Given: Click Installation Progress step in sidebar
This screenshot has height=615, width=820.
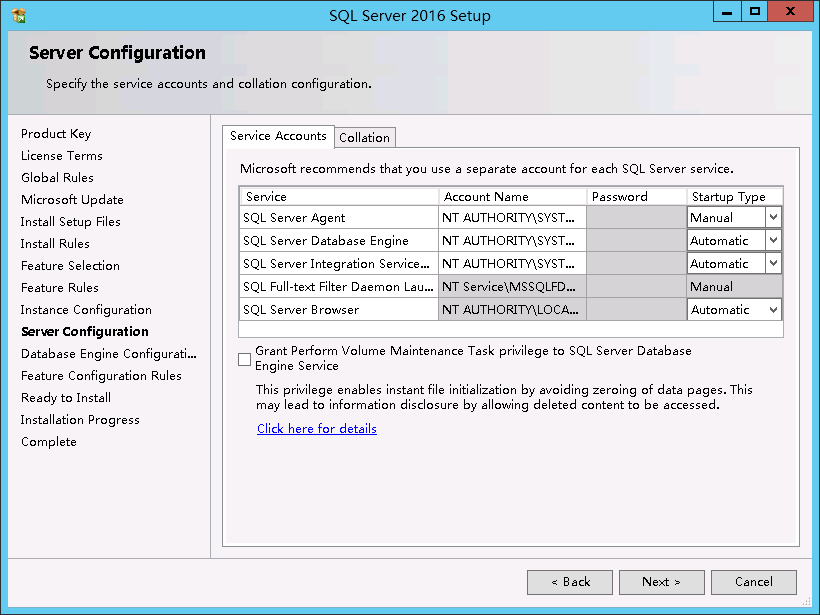Looking at the screenshot, I should 80,419.
